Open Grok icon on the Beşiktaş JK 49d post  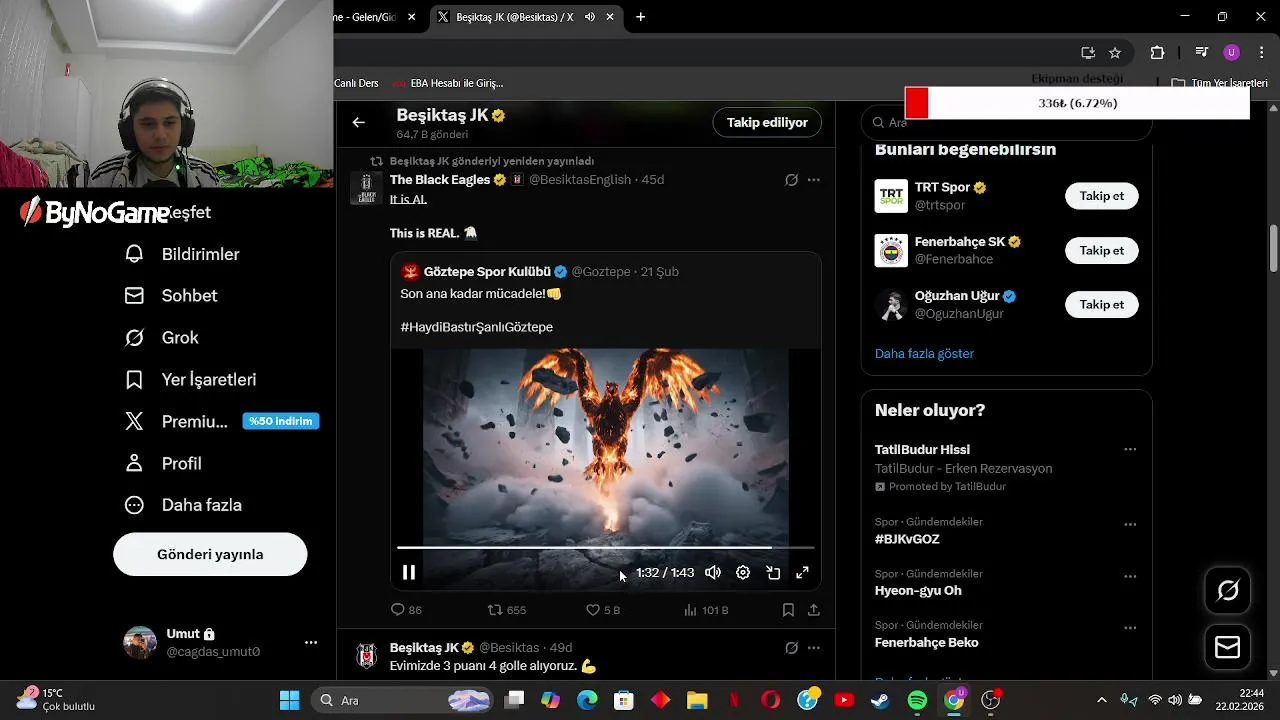[791, 648]
